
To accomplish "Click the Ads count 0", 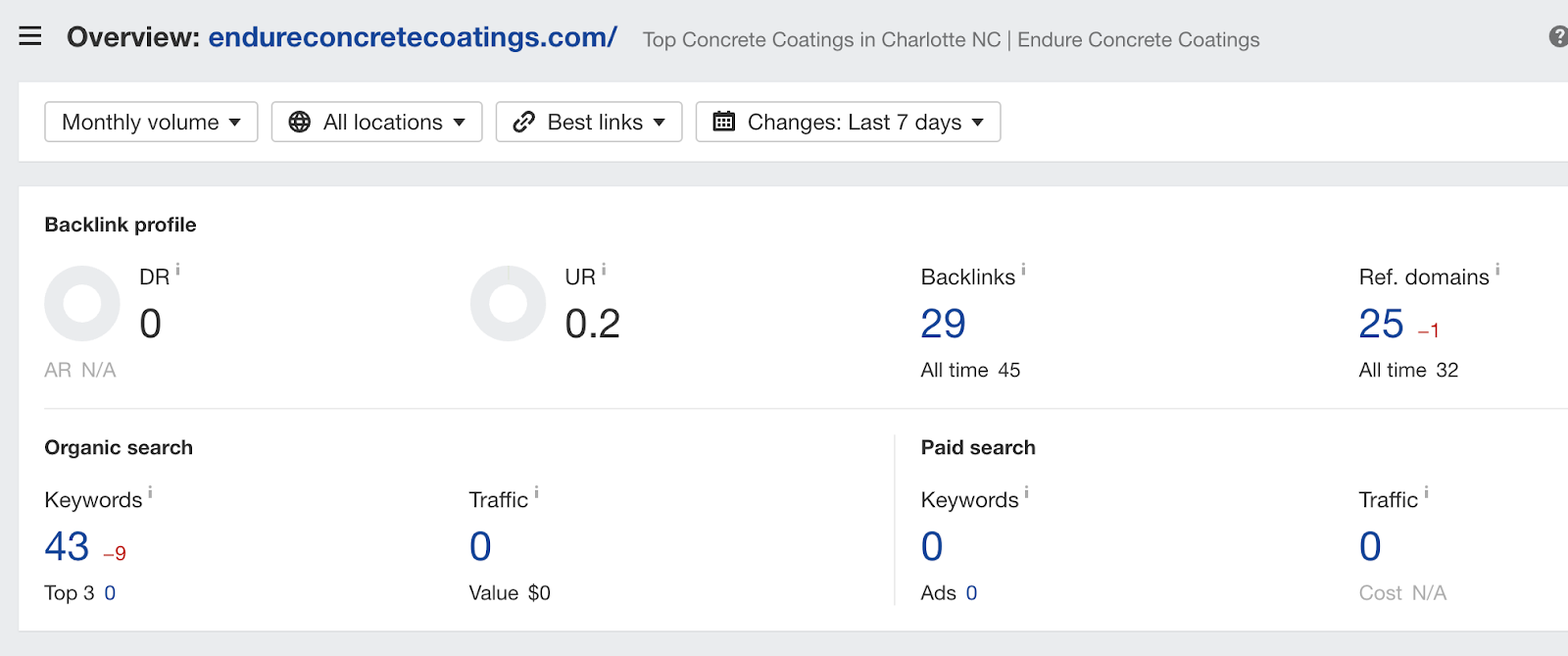I will pyautogui.click(x=971, y=593).
